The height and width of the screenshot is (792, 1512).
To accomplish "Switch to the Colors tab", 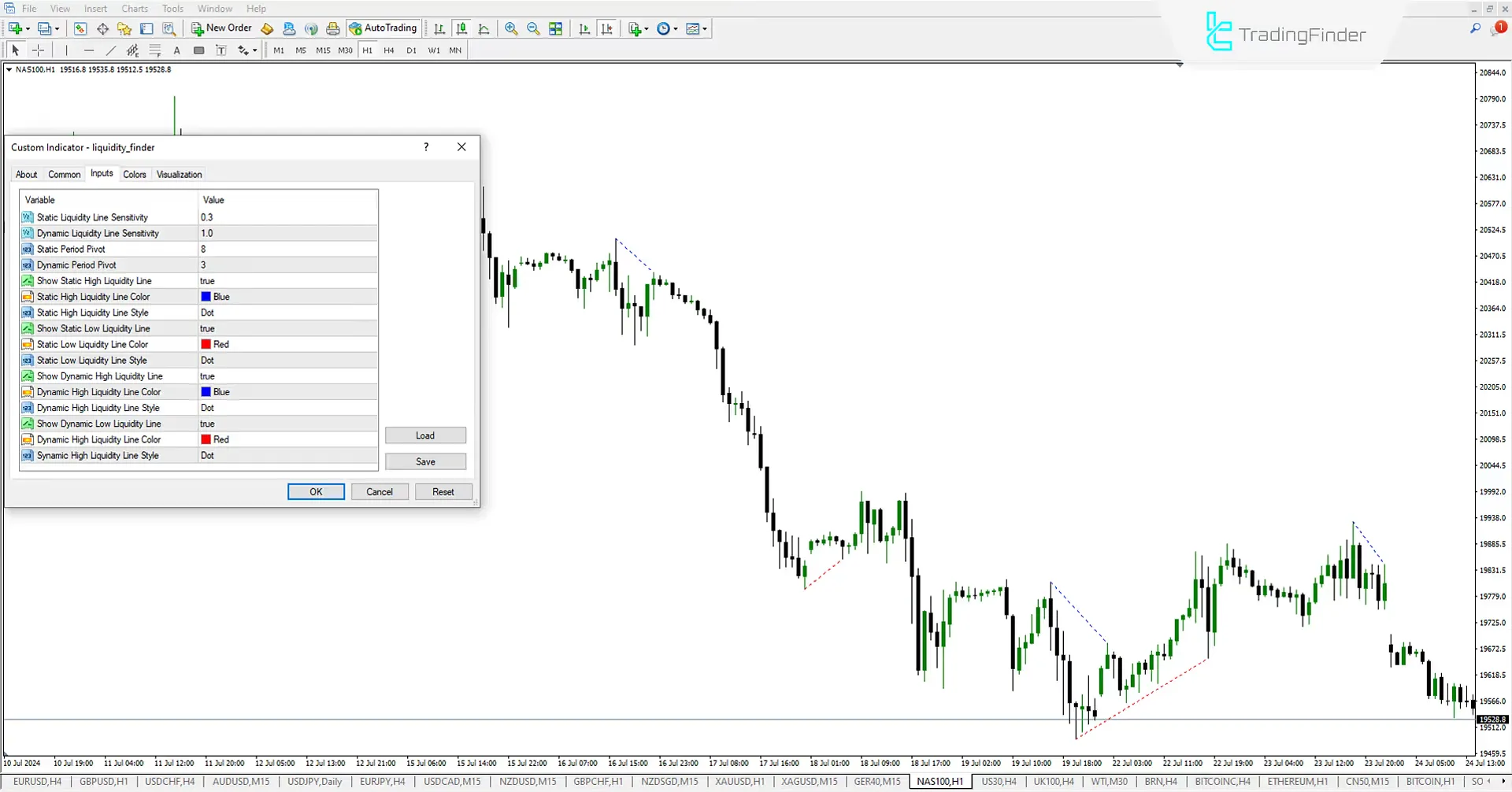I will point(134,174).
